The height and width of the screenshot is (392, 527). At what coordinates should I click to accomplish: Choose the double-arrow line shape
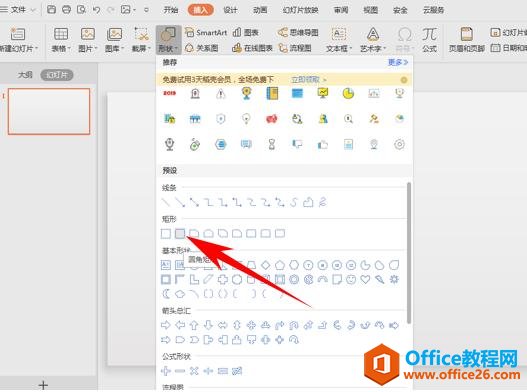194,202
